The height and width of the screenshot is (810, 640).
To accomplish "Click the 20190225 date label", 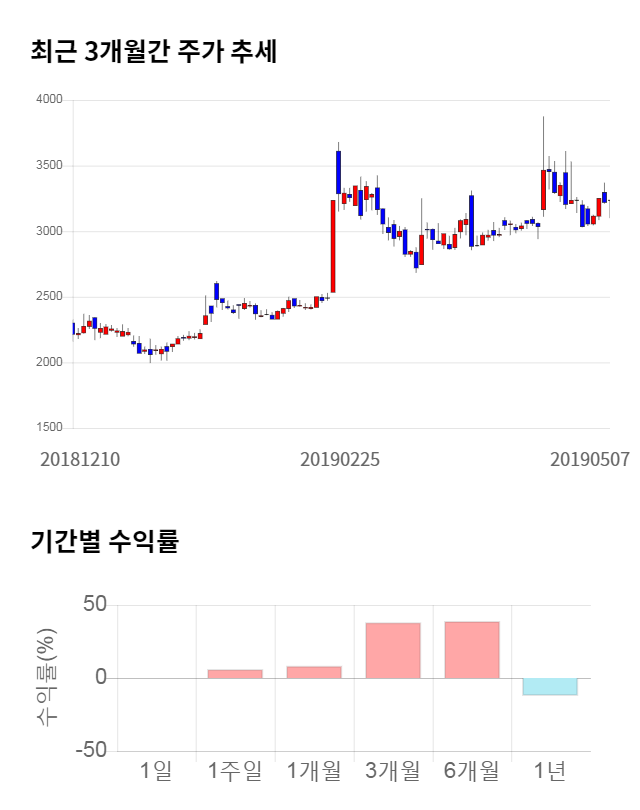I will pos(340,460).
